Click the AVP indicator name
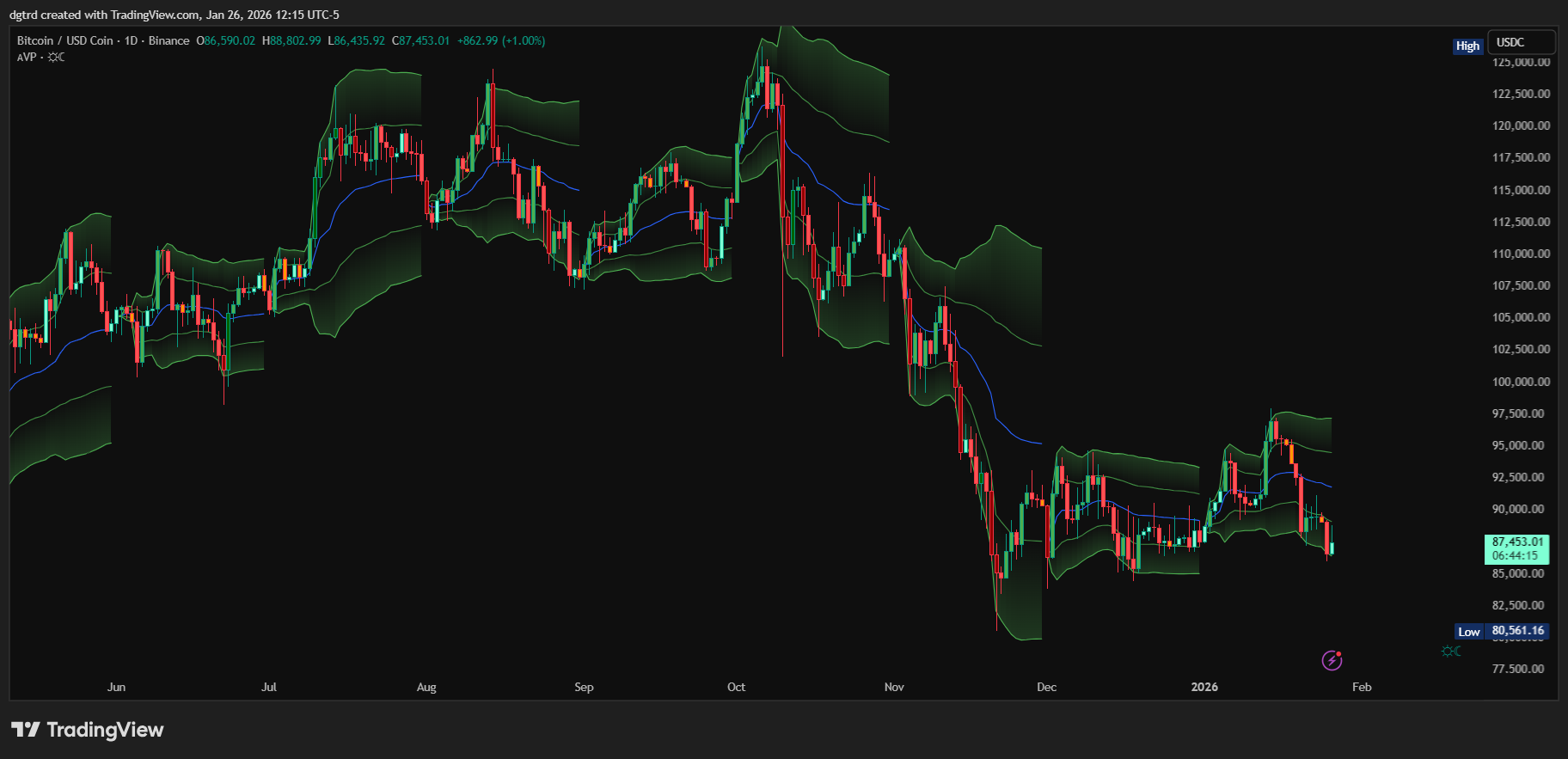 (x=27, y=57)
